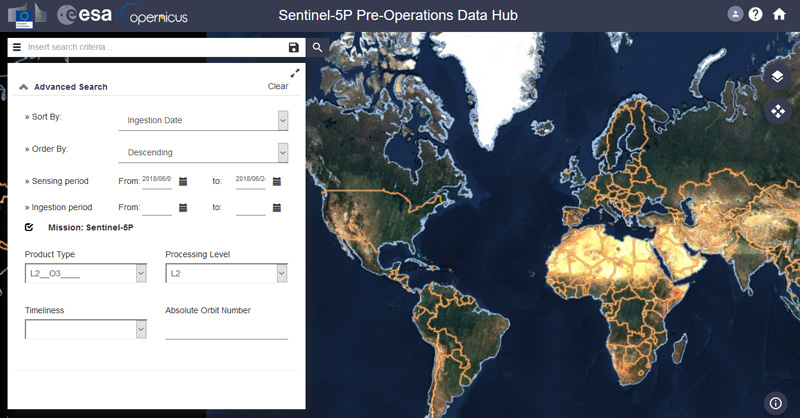Click the Absolute Orbit Number field

tap(226, 330)
